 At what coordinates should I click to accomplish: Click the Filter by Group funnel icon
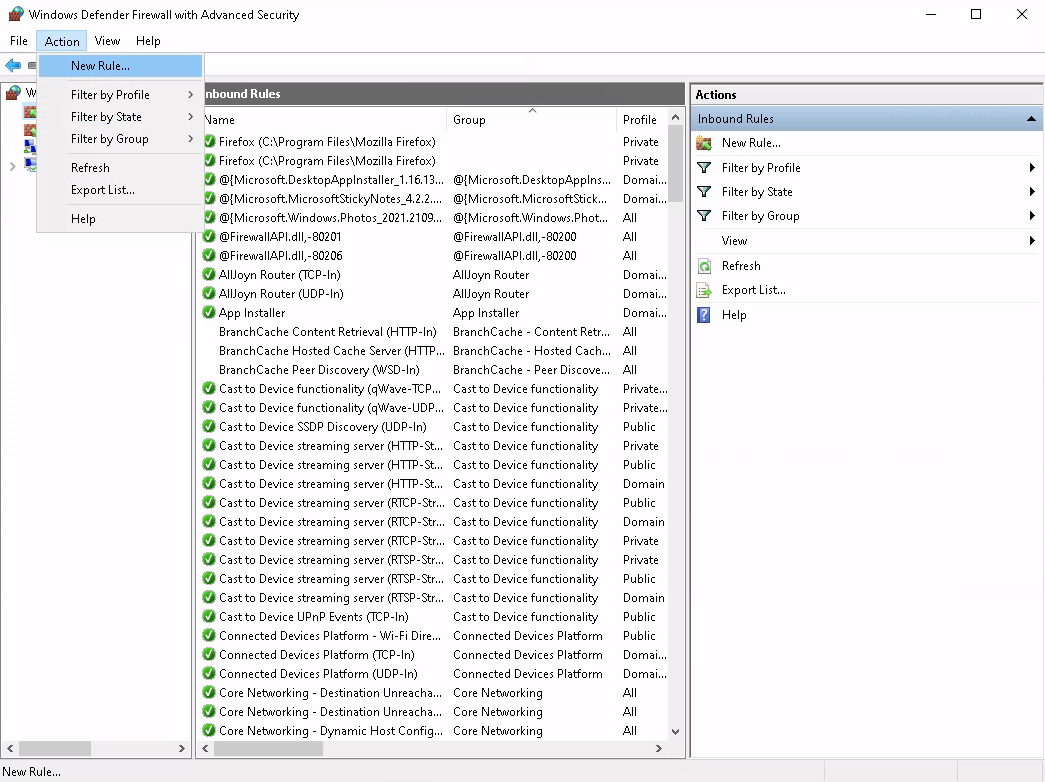704,216
